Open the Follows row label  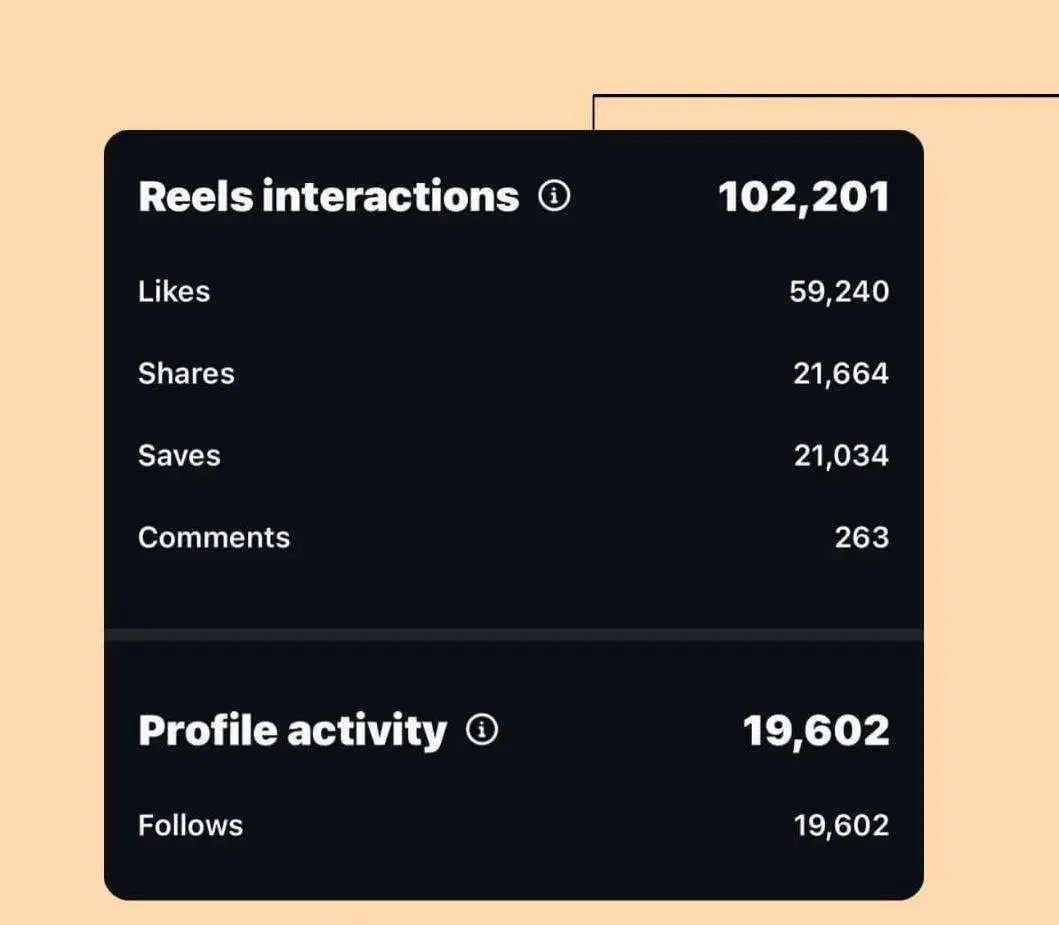coord(190,826)
